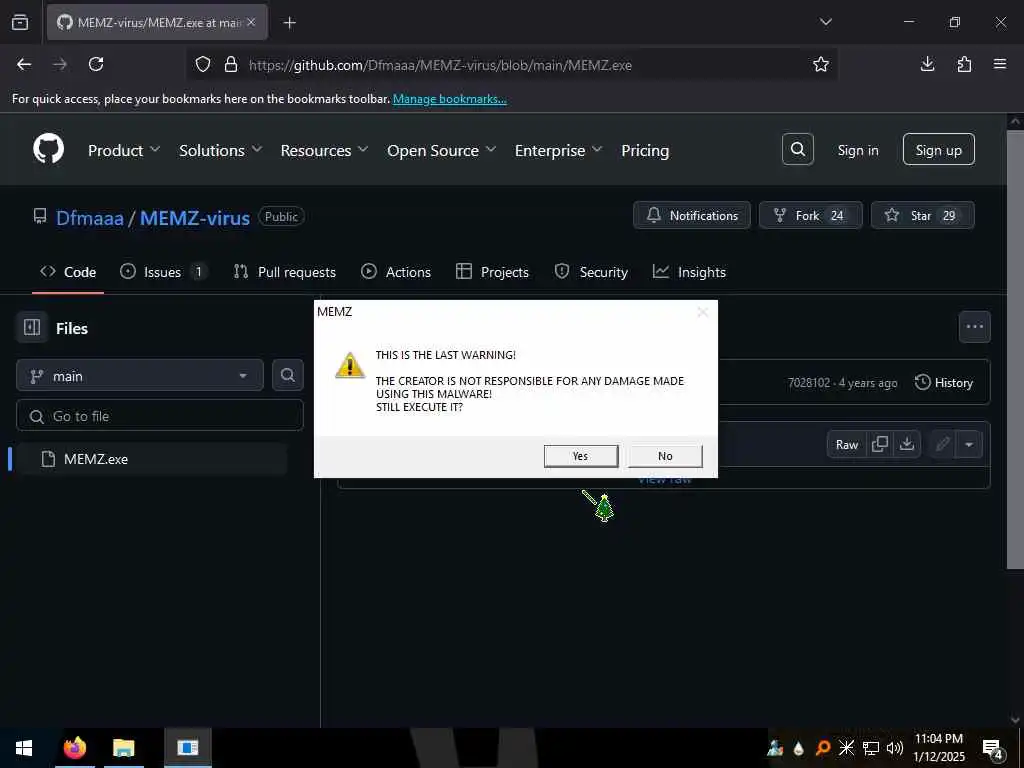The image size is (1024, 768).
Task: Click the GitHub Octocat logo
Action: point(49,150)
